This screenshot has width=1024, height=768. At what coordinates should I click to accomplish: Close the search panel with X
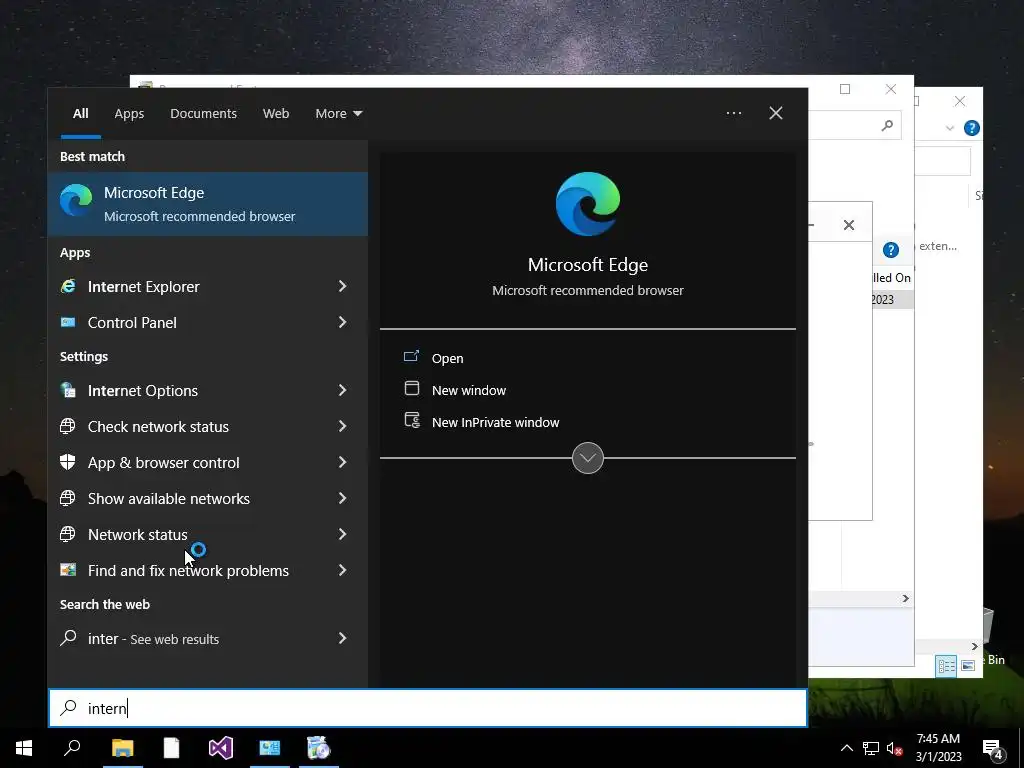[776, 113]
